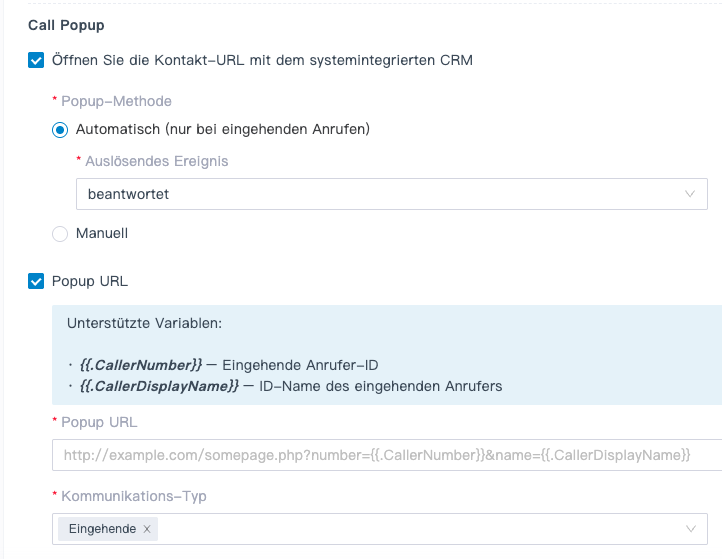
Task: Open the beantwortet dropdown selection
Action: pyautogui.click(x=380, y=194)
